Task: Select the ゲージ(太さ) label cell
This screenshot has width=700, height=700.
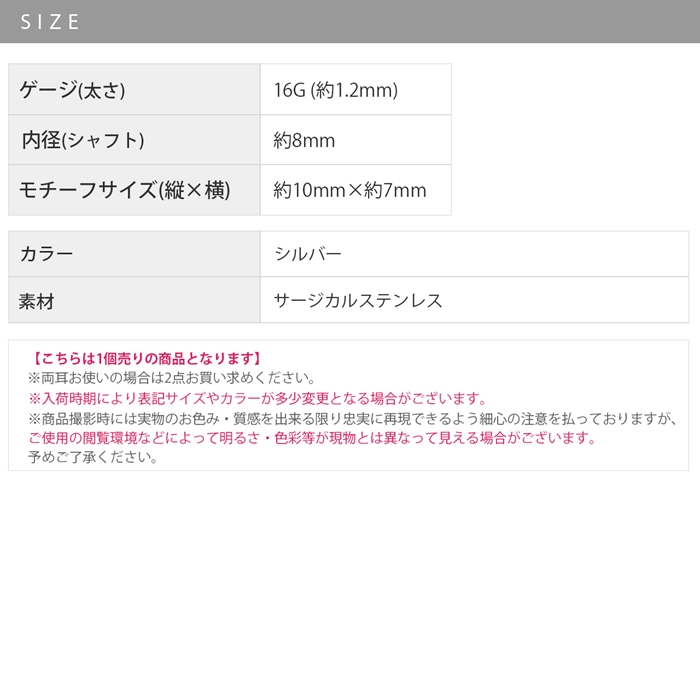Action: point(73,91)
